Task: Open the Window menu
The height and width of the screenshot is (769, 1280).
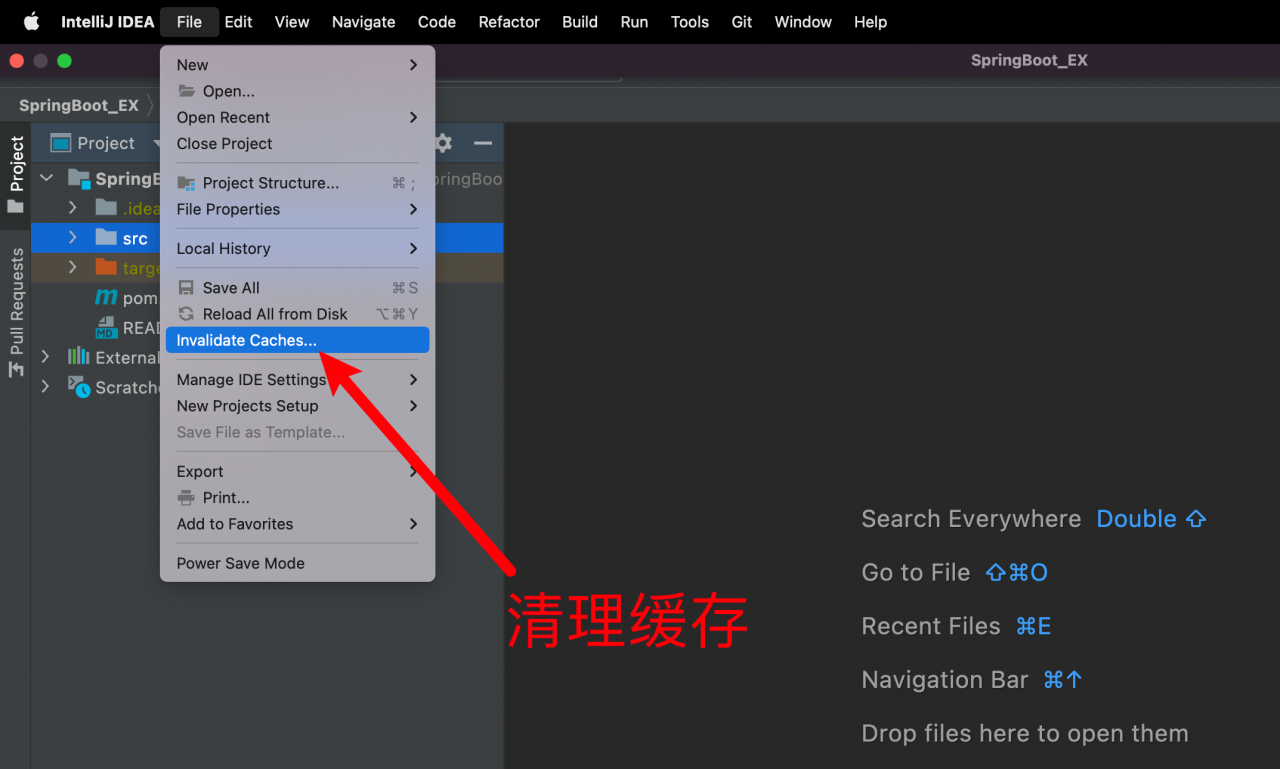Action: pos(803,21)
